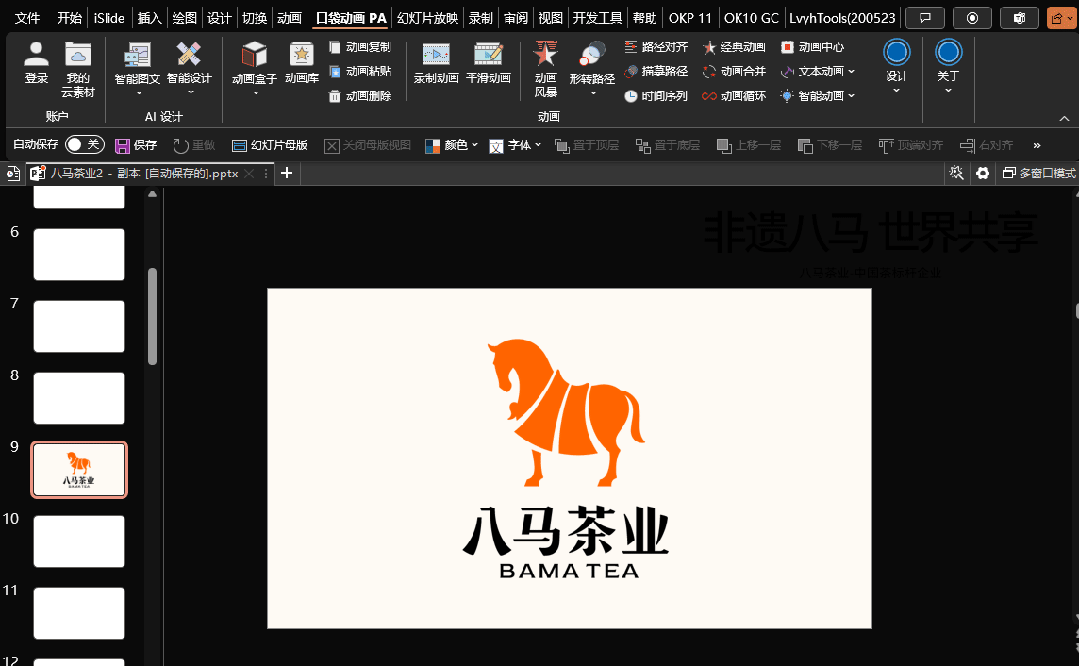The width and height of the screenshot is (1079, 666).
Task: Open the 动画库 animation library
Action: (x=301, y=62)
